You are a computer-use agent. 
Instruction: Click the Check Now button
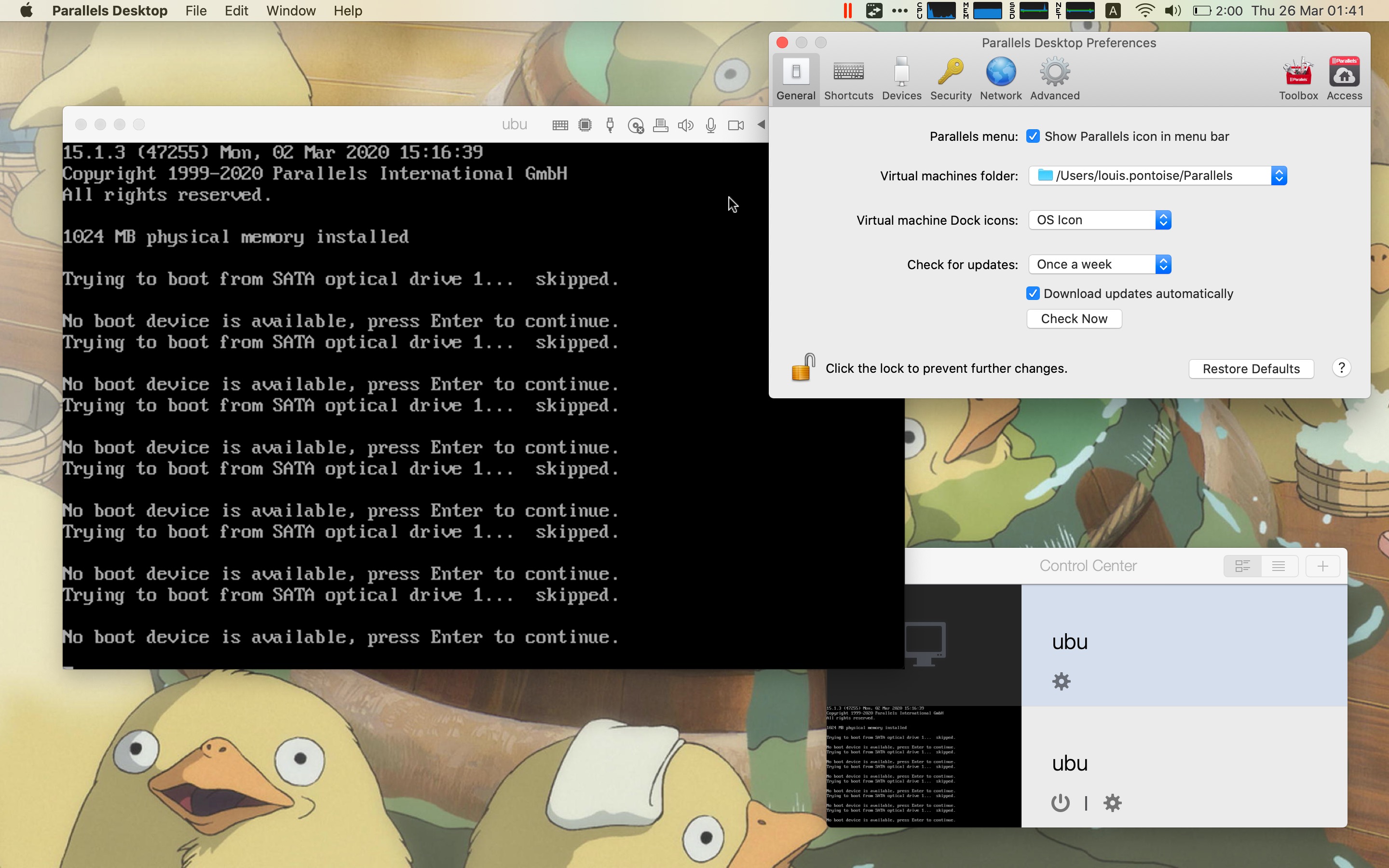pyautogui.click(x=1074, y=319)
